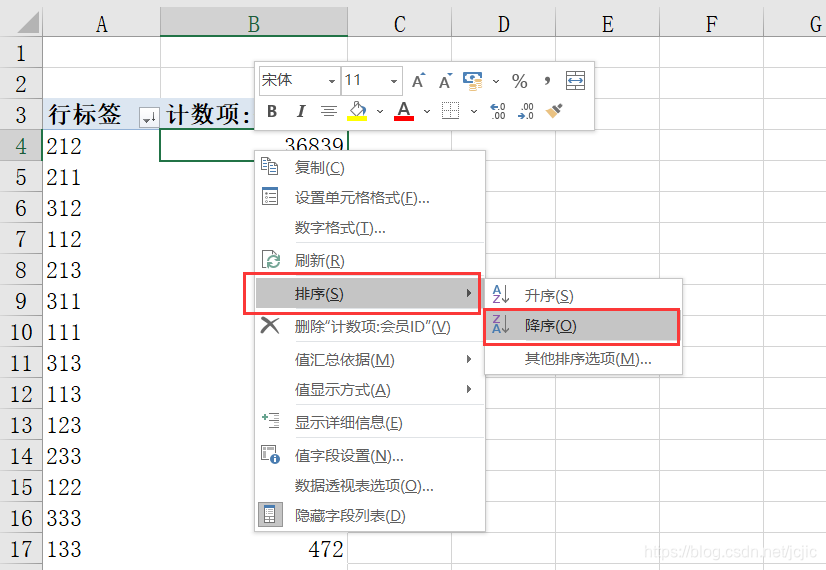Image resolution: width=826 pixels, height=570 pixels.
Task: Open 数据透视表选项(O)...
Action: point(369,485)
